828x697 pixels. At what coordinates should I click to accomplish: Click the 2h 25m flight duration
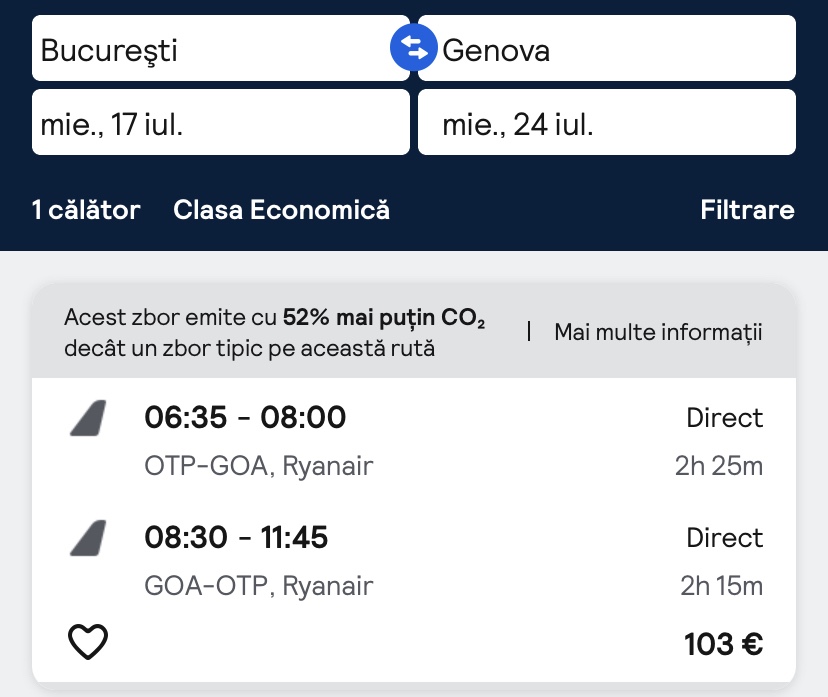[x=721, y=466]
